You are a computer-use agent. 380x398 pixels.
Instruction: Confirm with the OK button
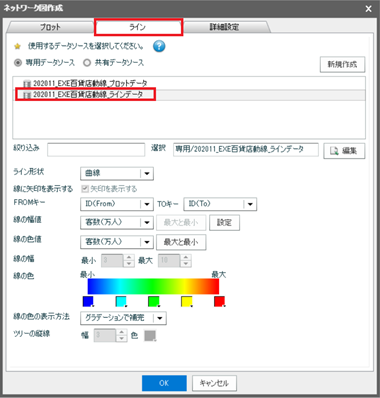coord(164,383)
